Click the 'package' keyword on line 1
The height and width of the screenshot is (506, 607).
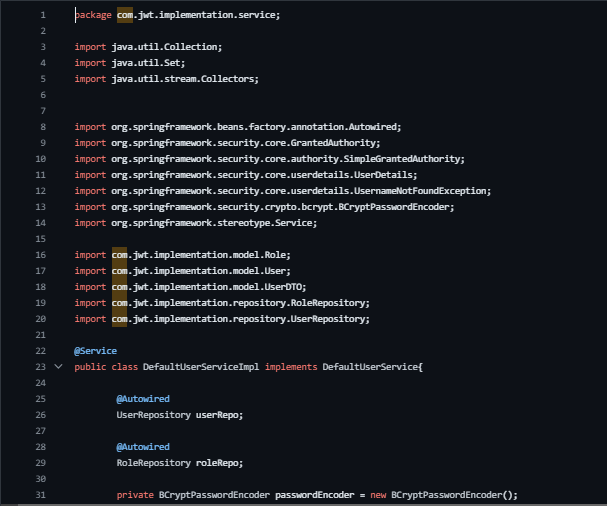click(x=93, y=15)
